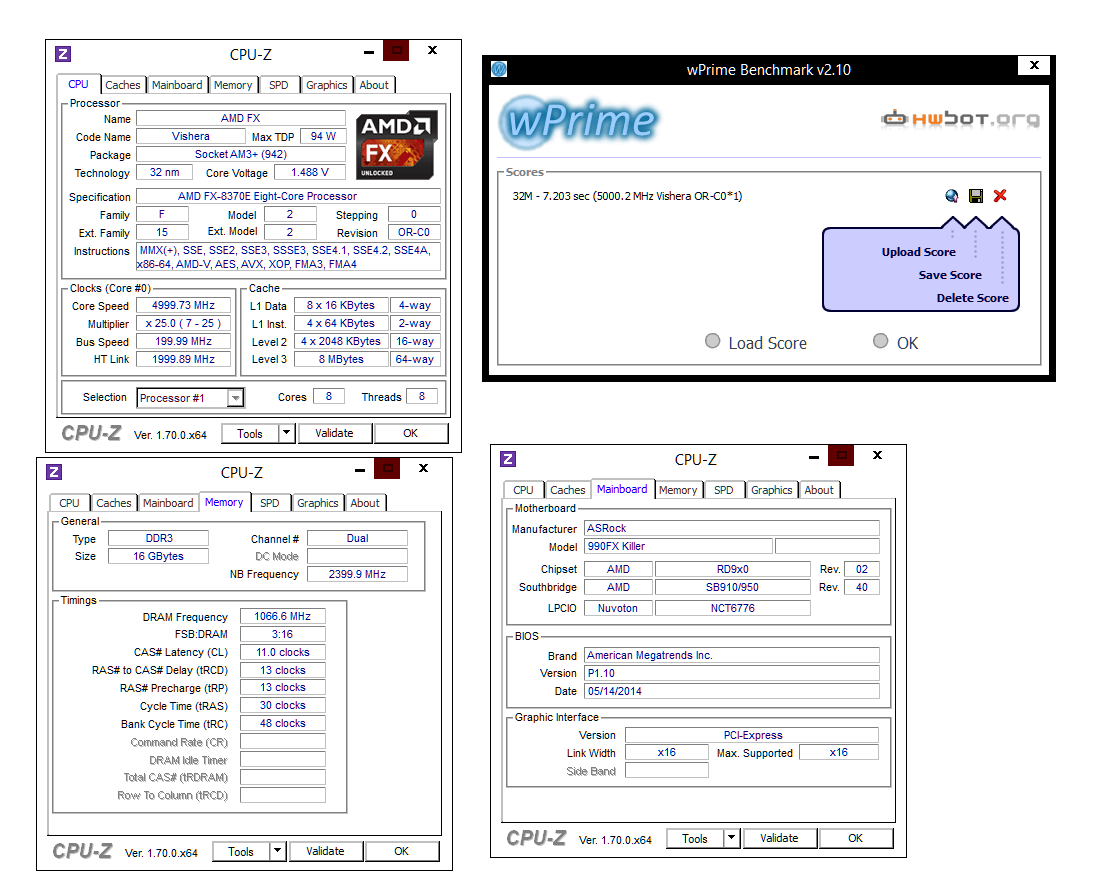Click the Core Speed 4999.73 MHz value
This screenshot has height=895, width=1094.
pyautogui.click(x=183, y=306)
